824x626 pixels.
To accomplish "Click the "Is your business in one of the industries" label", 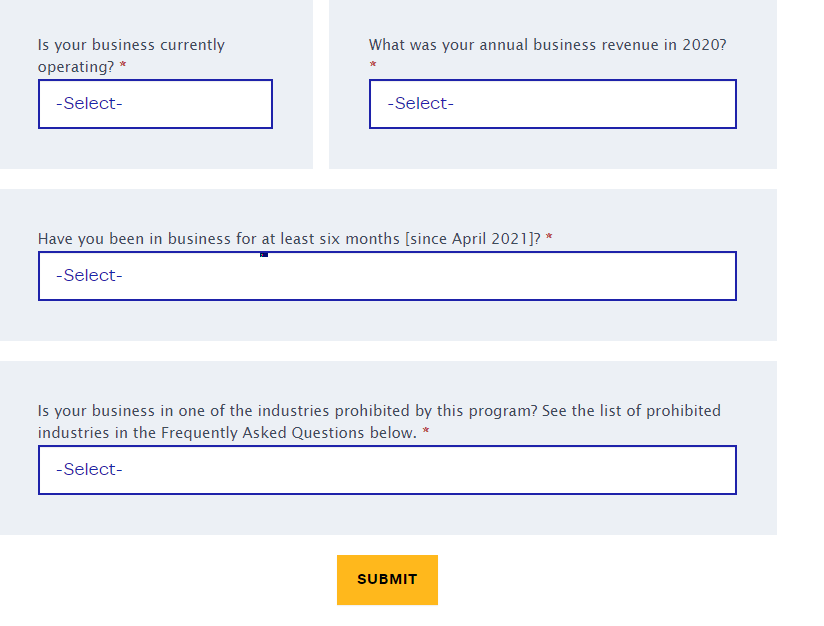I will (x=378, y=411).
